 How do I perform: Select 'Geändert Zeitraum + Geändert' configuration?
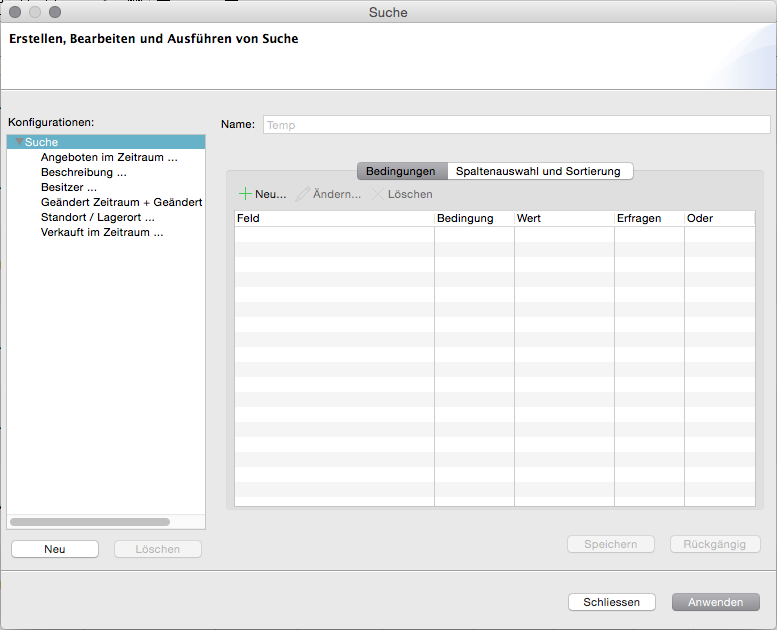[x=121, y=202]
